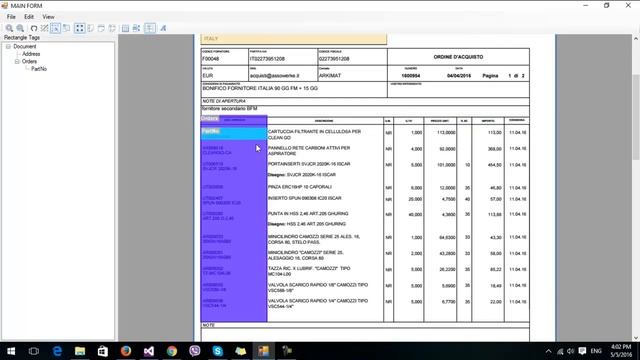Click the undo arrow toolbar icon
Image resolution: width=640 pixels, height=360 pixels.
(34, 28)
